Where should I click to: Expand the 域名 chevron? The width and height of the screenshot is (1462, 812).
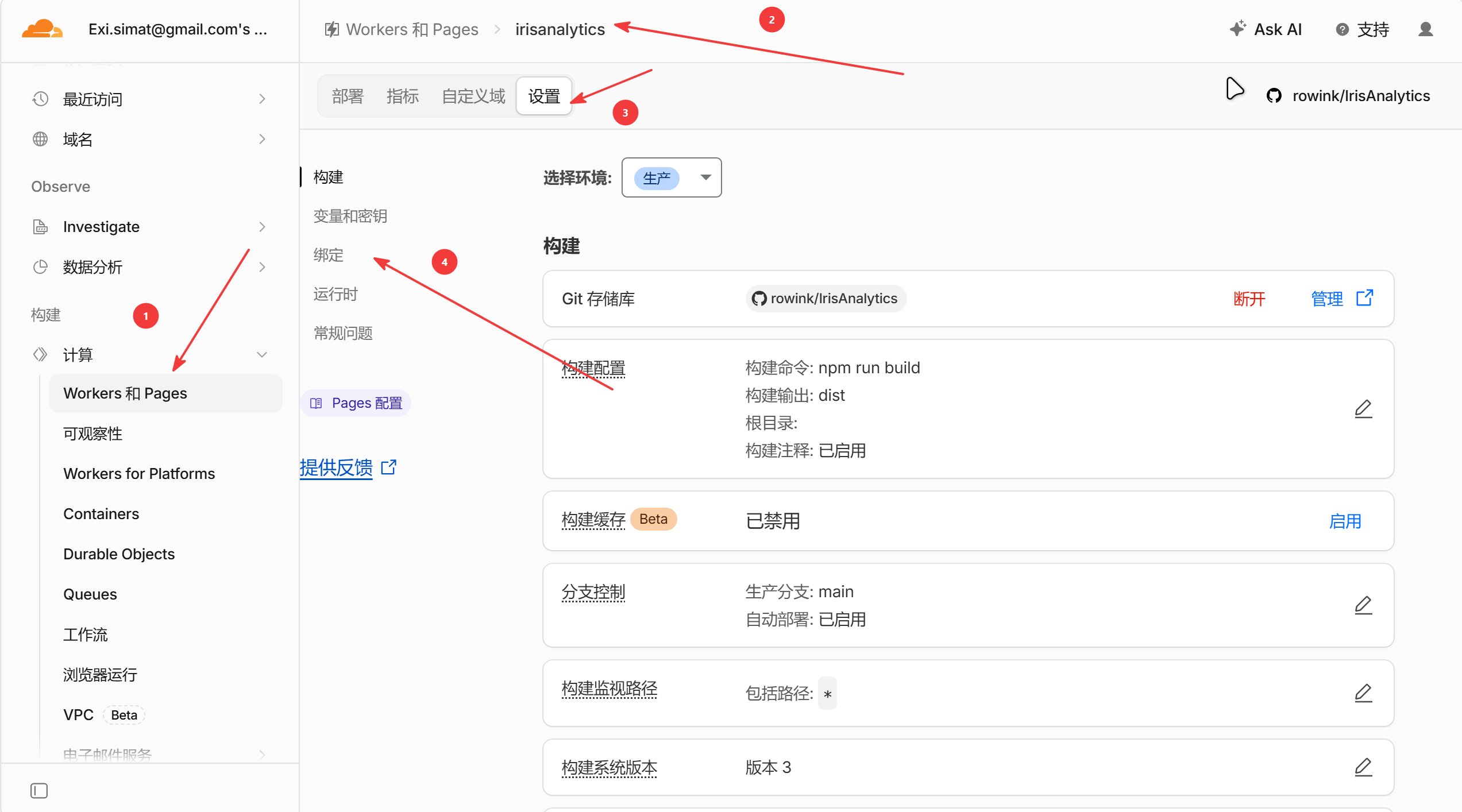click(x=262, y=139)
